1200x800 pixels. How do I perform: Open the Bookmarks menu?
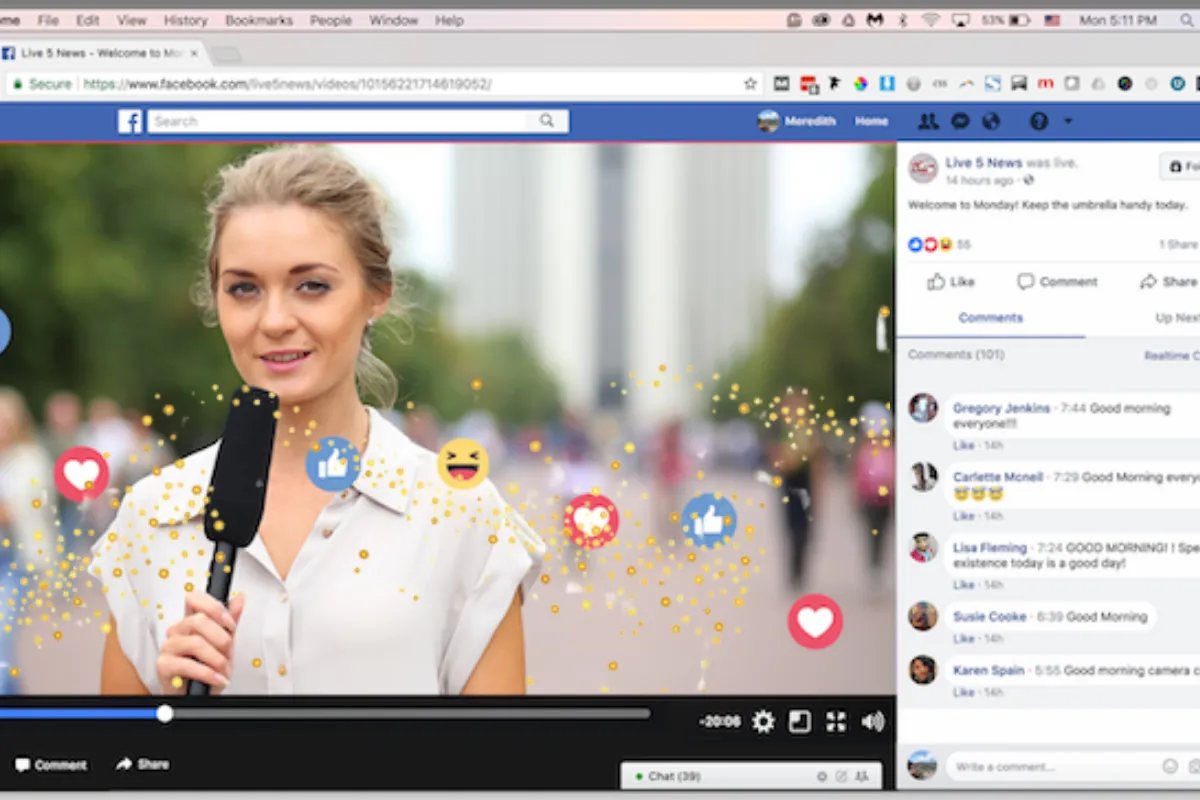(258, 20)
